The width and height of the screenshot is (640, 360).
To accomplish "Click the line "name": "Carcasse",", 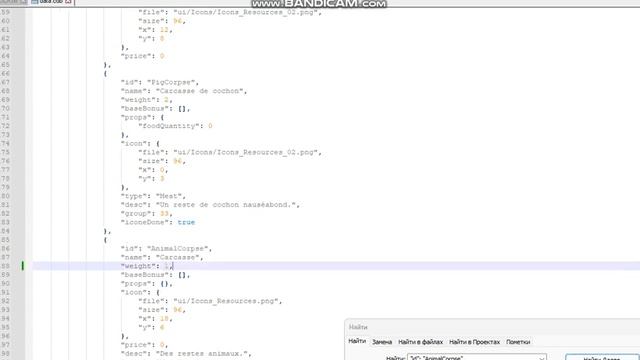I will 162,258.
